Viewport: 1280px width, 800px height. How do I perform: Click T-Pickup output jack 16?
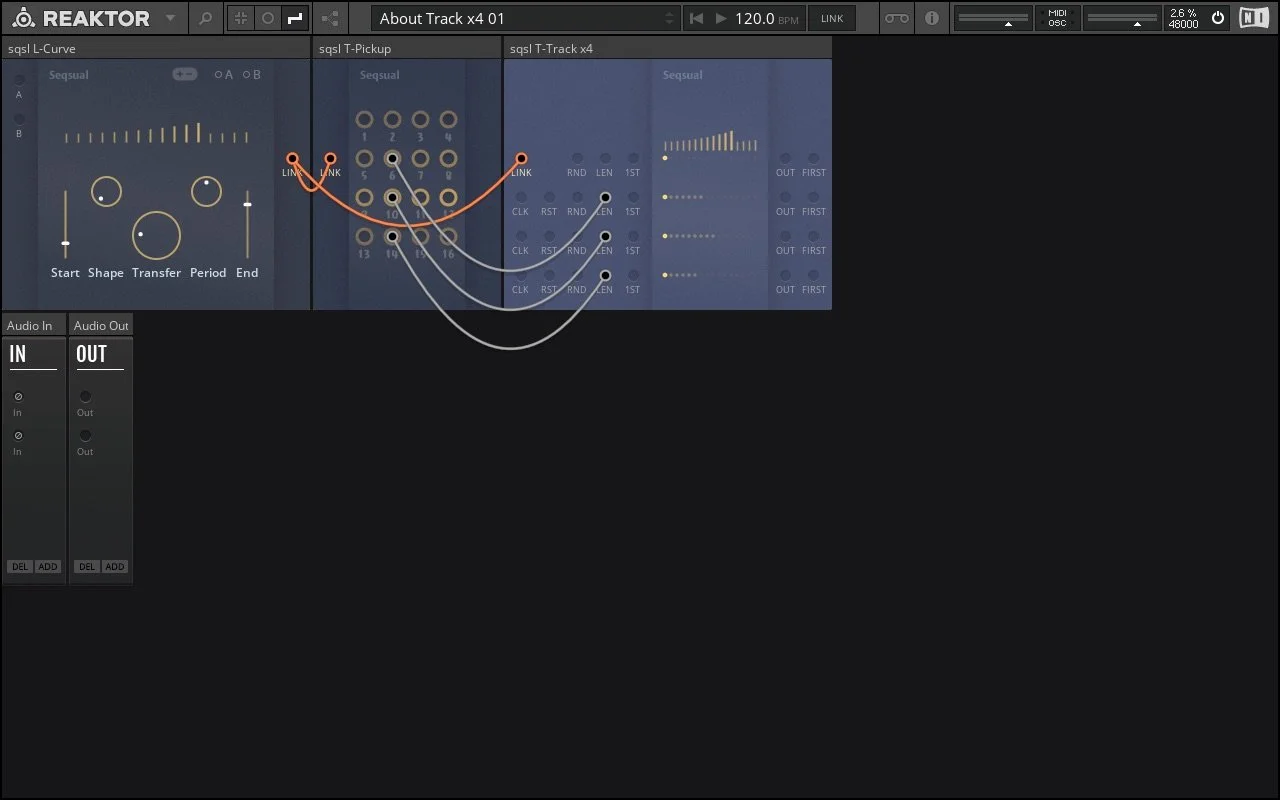[x=448, y=237]
